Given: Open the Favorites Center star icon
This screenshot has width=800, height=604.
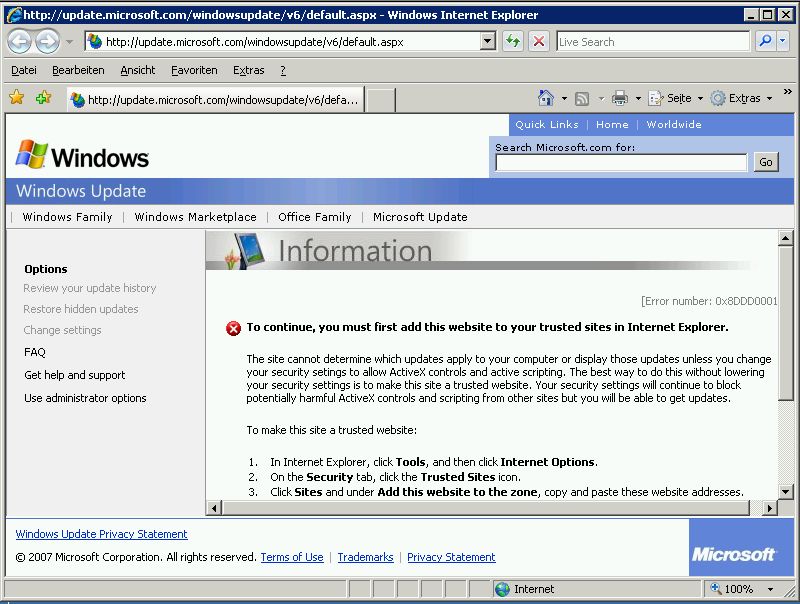Looking at the screenshot, I should [17, 97].
